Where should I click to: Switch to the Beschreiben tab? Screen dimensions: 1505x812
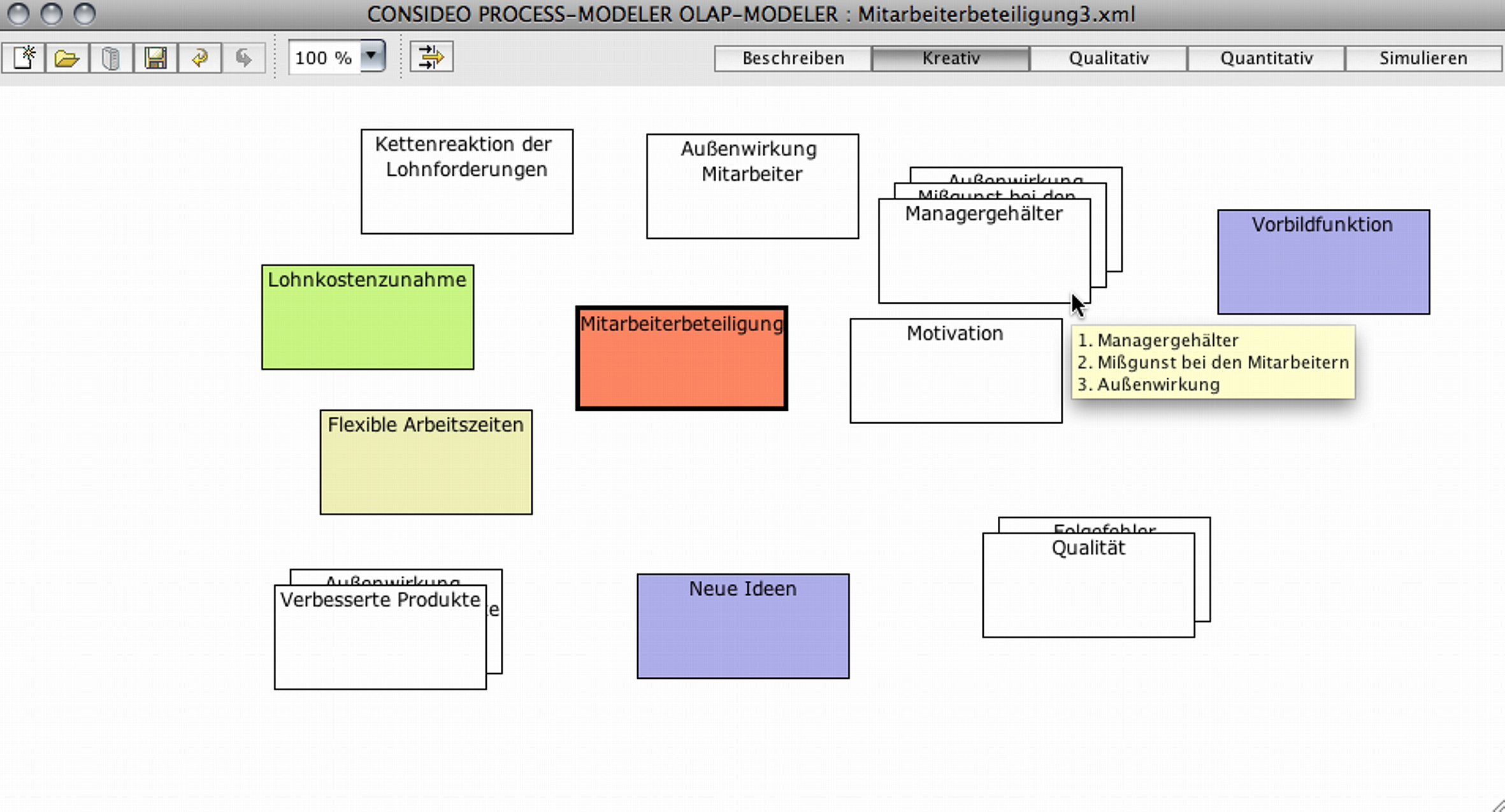coord(793,58)
